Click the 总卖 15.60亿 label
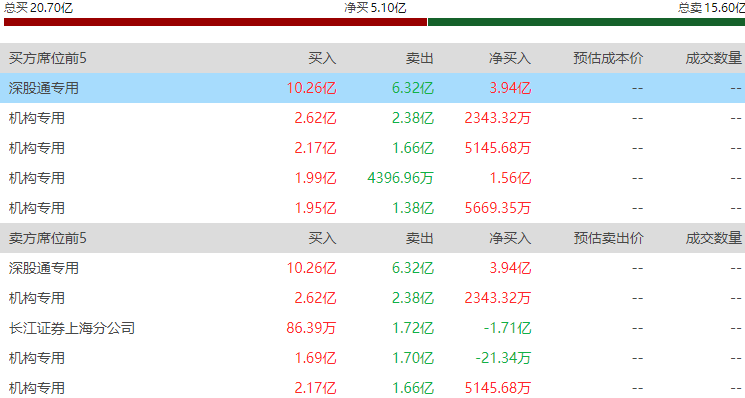 pos(711,7)
